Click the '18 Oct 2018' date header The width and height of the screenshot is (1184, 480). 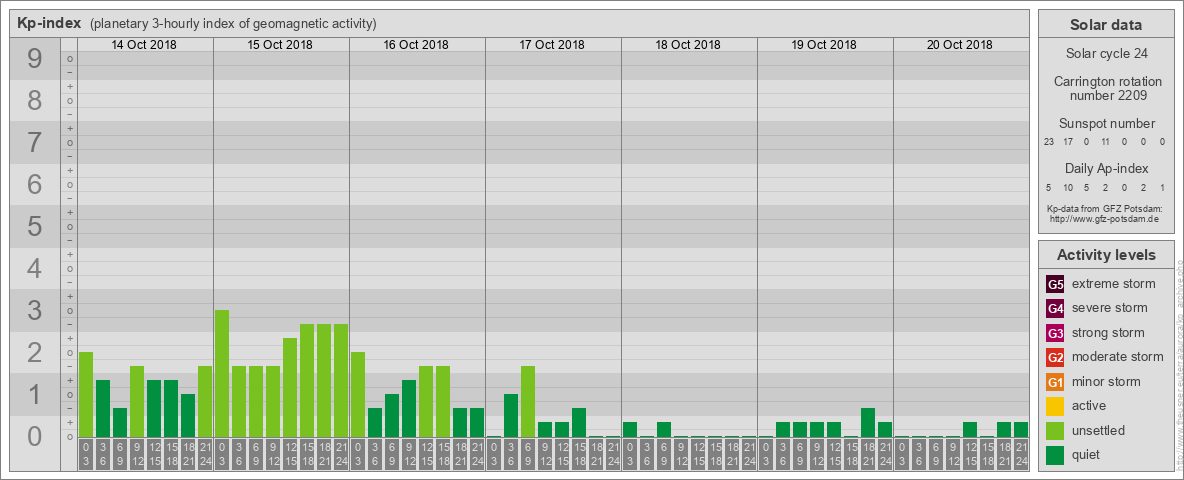point(688,45)
